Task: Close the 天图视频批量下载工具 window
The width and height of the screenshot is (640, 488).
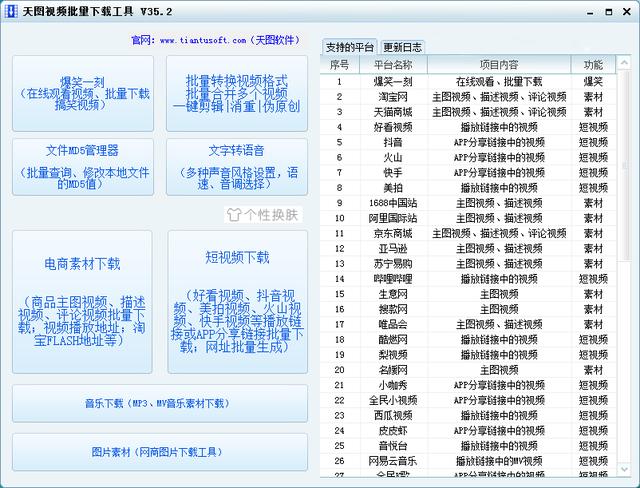Action: point(627,12)
